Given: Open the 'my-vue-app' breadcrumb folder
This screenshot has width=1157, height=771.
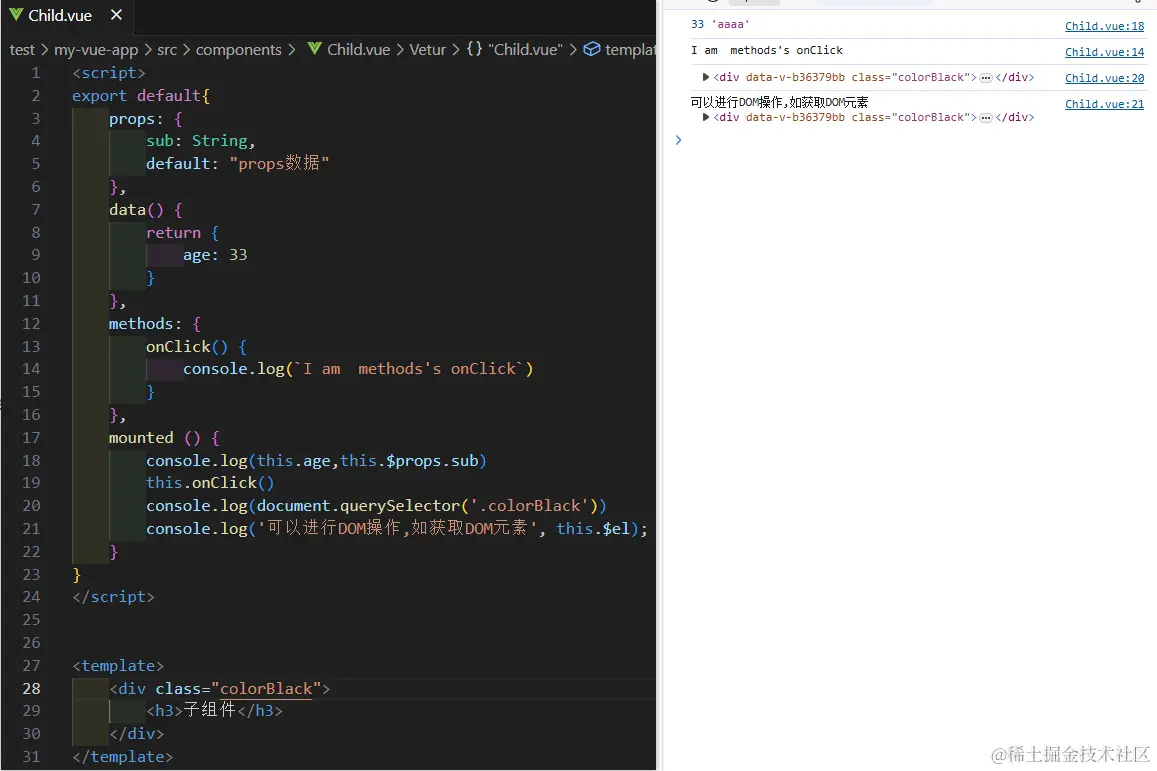Looking at the screenshot, I should 96,49.
